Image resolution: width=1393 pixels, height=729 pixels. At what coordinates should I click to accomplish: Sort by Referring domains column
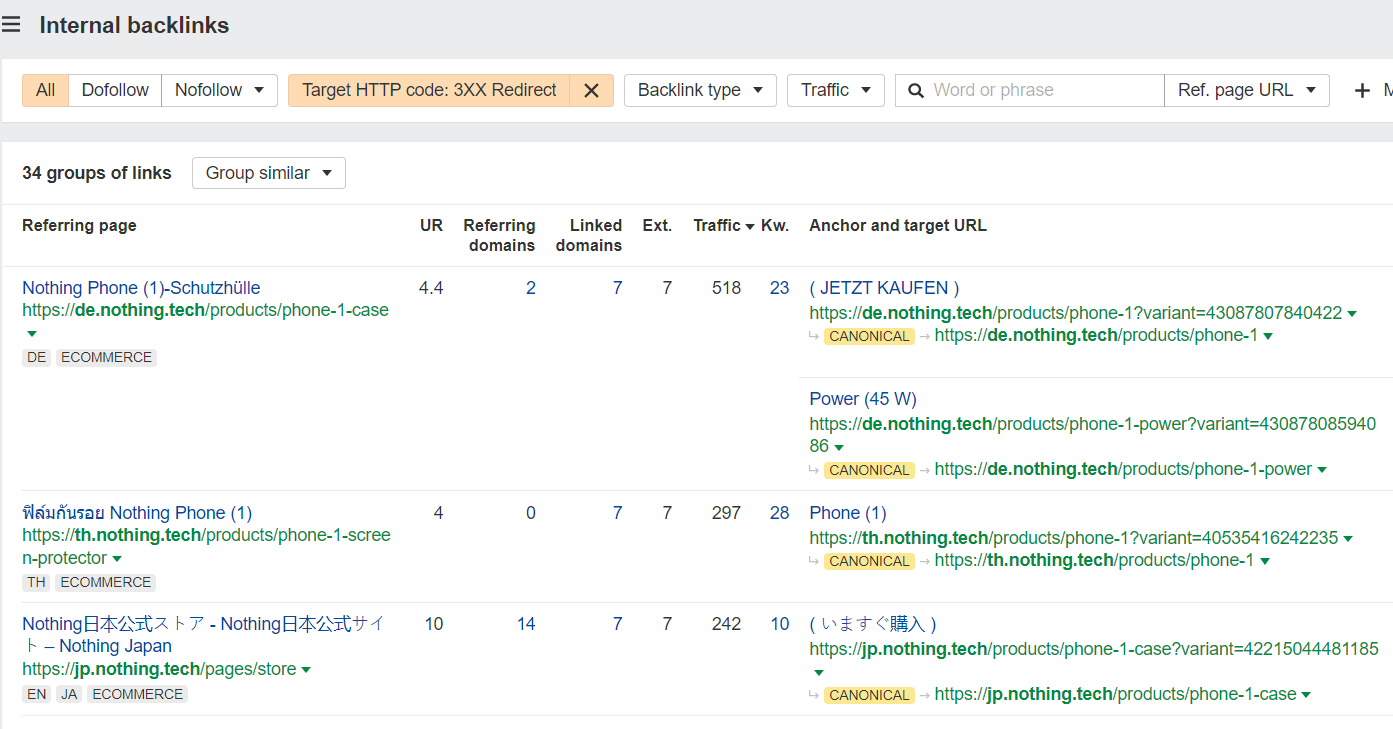click(x=499, y=236)
